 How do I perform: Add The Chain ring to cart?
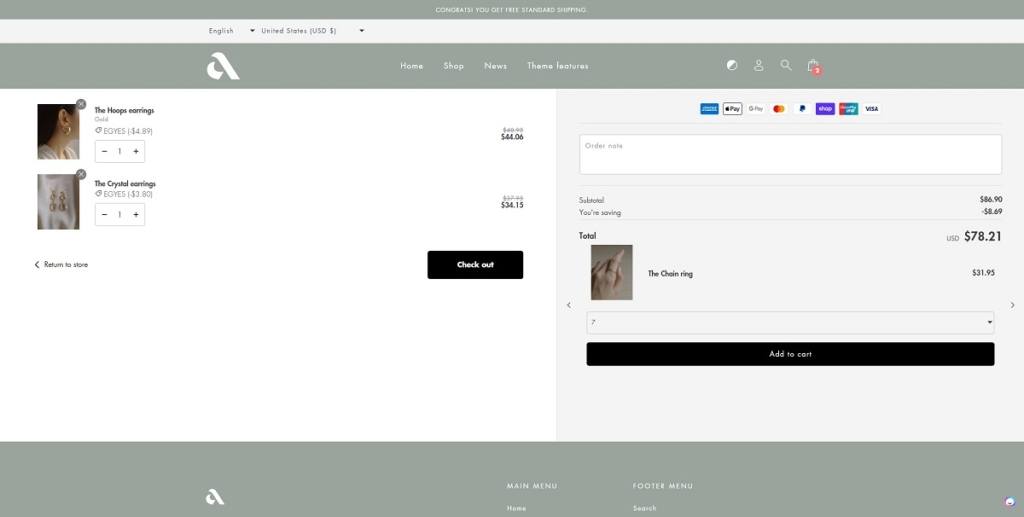tap(790, 354)
